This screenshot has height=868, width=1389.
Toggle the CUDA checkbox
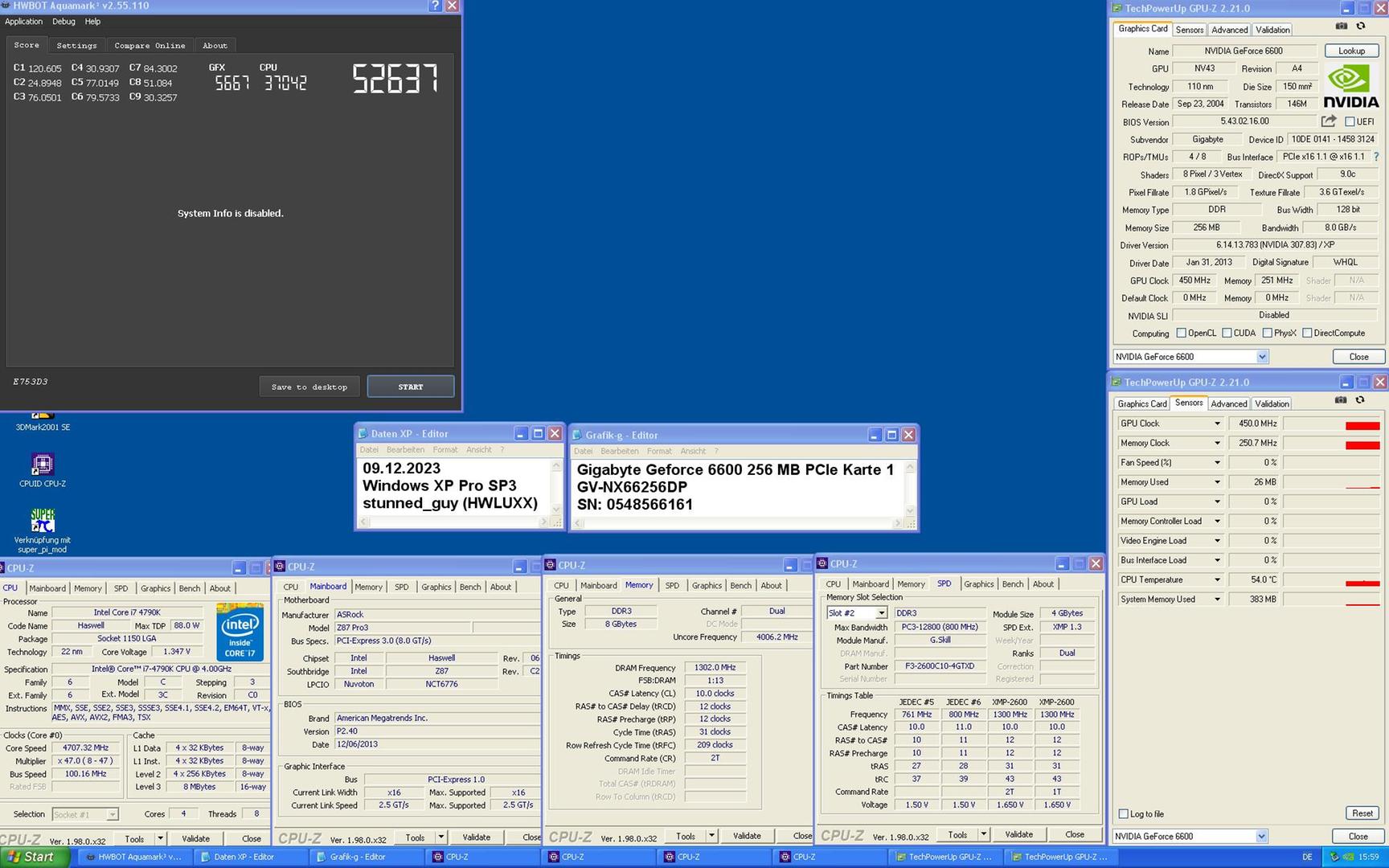[1227, 333]
